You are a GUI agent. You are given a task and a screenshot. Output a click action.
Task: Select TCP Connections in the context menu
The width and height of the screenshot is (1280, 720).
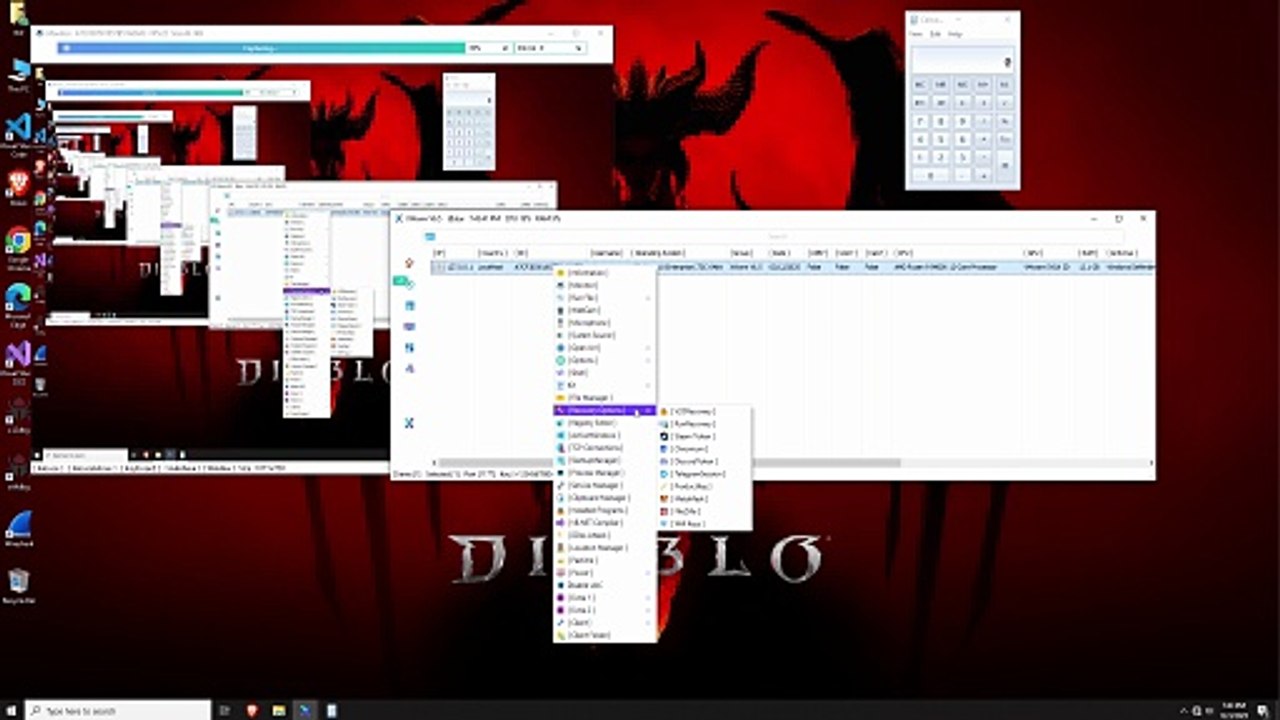(x=604, y=448)
